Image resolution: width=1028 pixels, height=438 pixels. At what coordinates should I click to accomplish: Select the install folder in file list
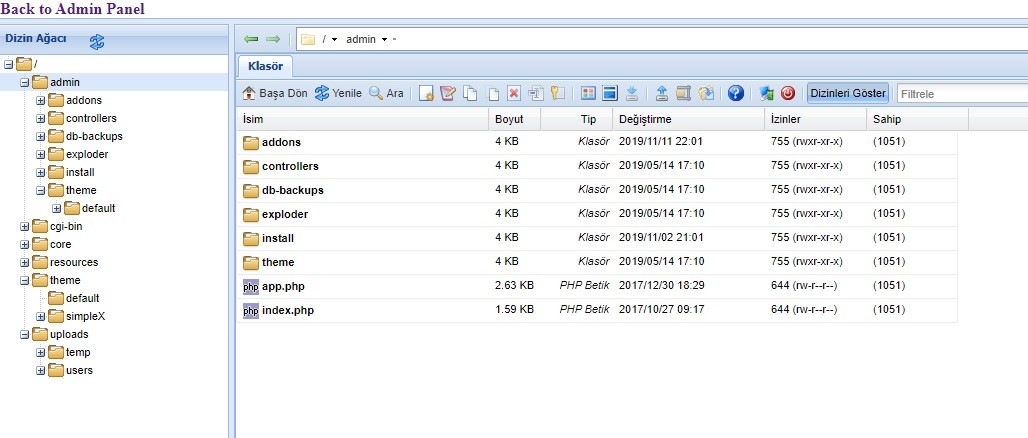tap(597, 238)
